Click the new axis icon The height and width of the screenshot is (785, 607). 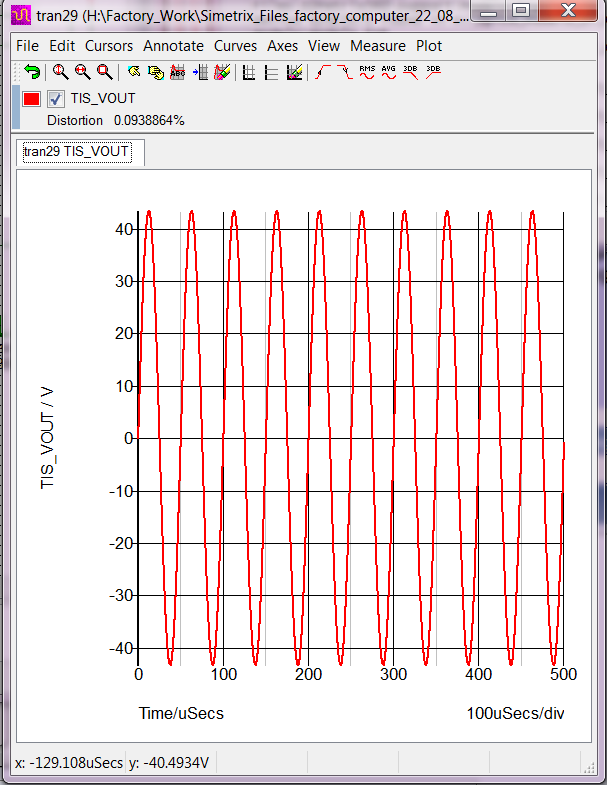(x=271, y=73)
